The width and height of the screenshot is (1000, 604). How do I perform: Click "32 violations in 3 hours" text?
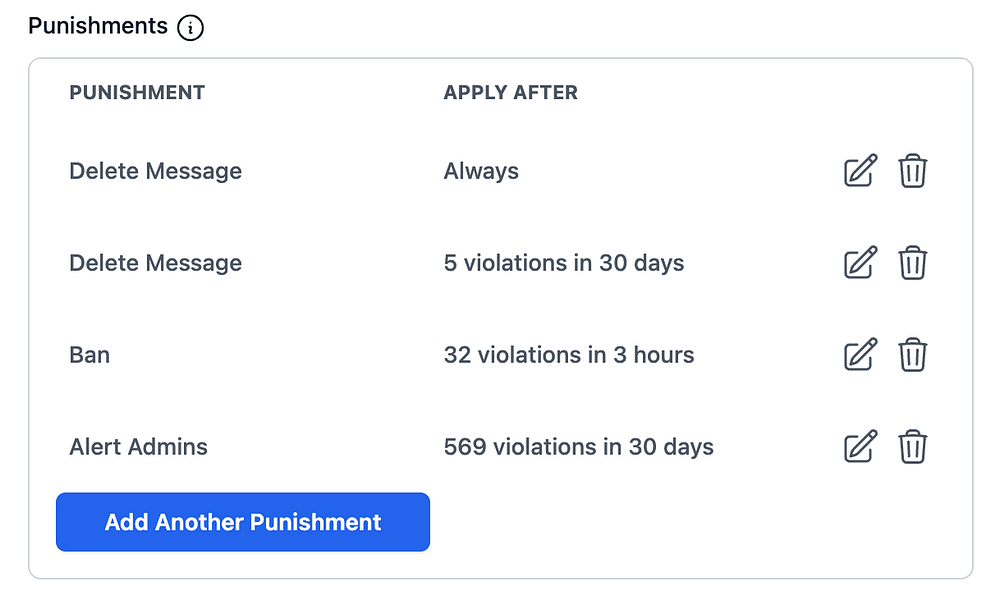568,355
